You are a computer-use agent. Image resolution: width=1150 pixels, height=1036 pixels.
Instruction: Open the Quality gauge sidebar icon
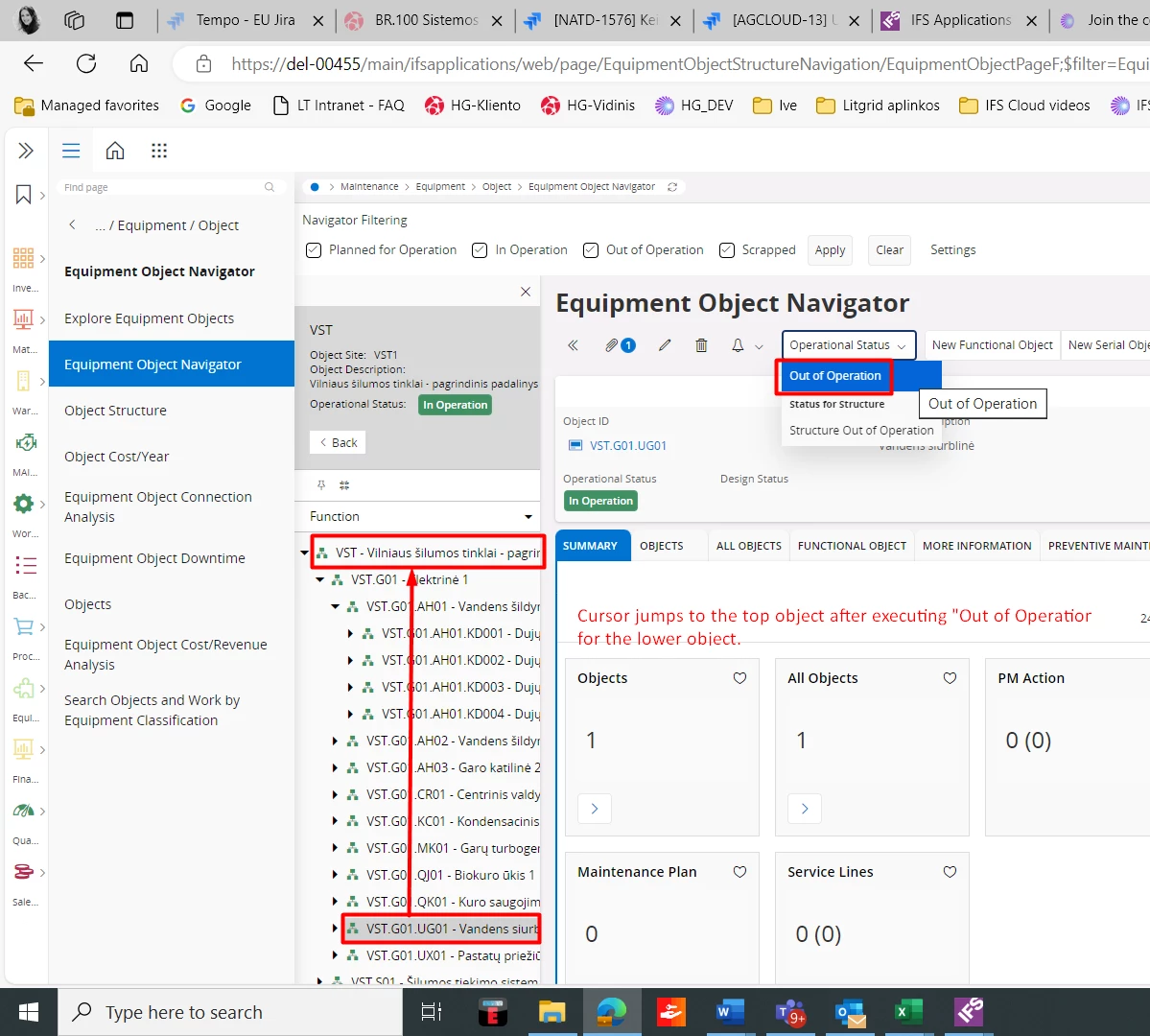pyautogui.click(x=23, y=811)
